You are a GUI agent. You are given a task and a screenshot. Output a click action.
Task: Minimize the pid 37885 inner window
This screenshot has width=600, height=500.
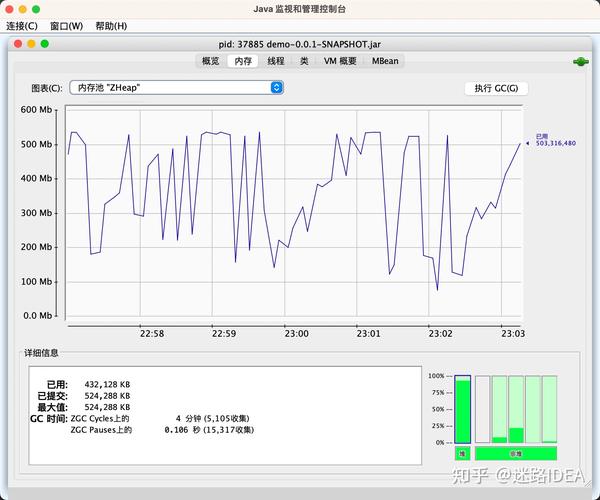tap(31, 44)
